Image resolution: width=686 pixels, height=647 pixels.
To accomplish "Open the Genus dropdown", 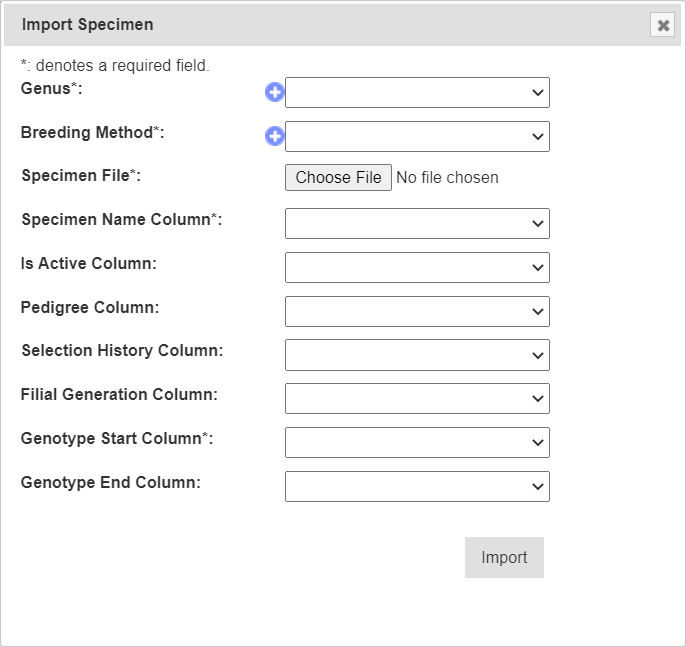I will click(417, 93).
